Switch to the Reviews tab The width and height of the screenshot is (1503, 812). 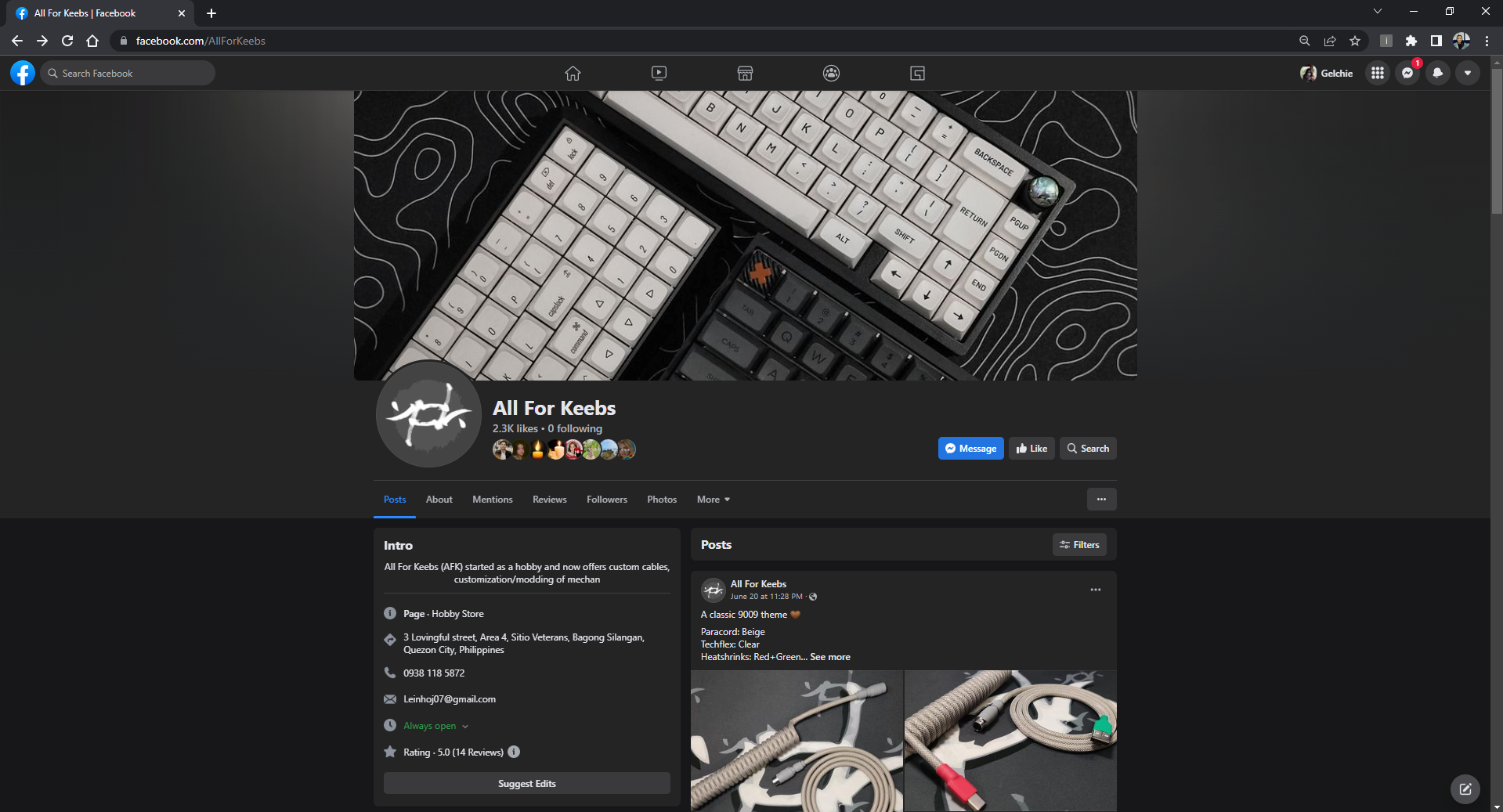tap(549, 500)
